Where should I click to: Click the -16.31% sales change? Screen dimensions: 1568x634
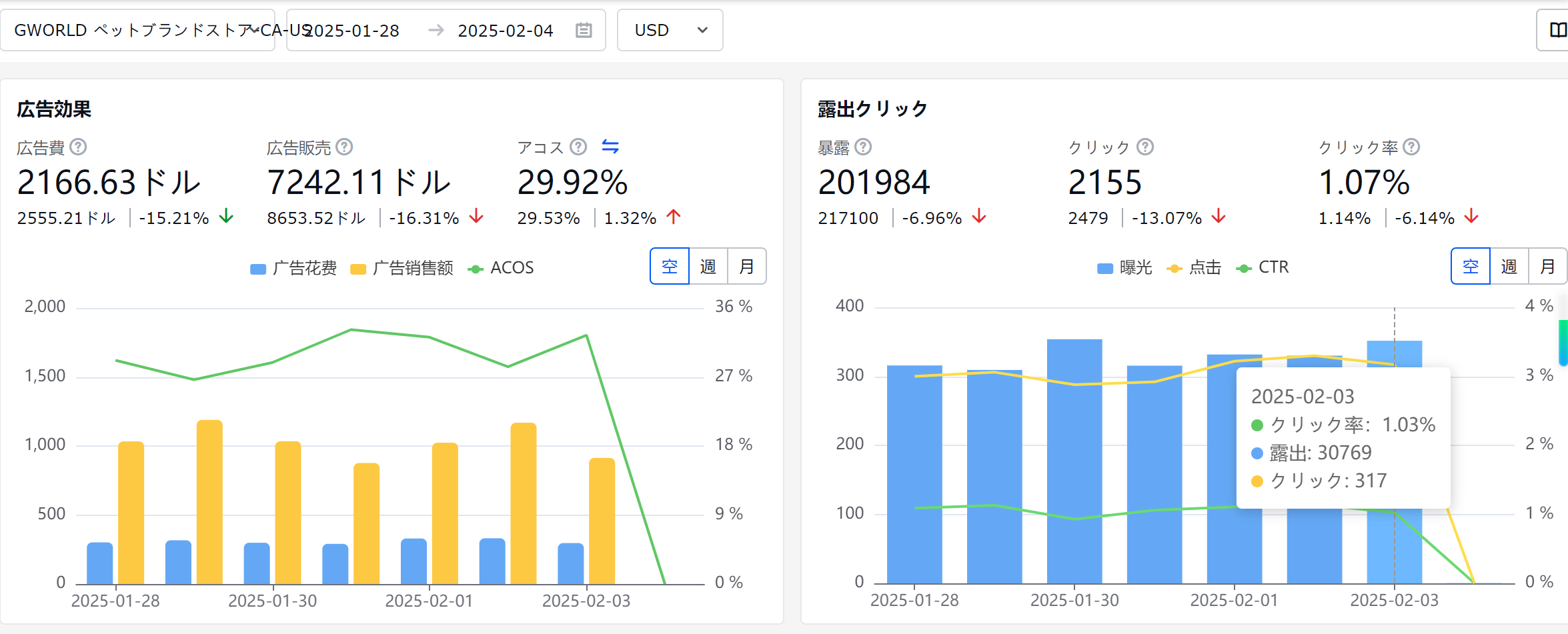pyautogui.click(x=424, y=218)
